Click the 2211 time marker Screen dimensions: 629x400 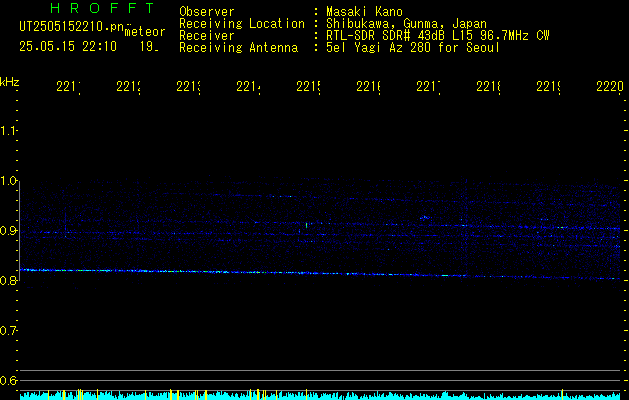click(68, 87)
